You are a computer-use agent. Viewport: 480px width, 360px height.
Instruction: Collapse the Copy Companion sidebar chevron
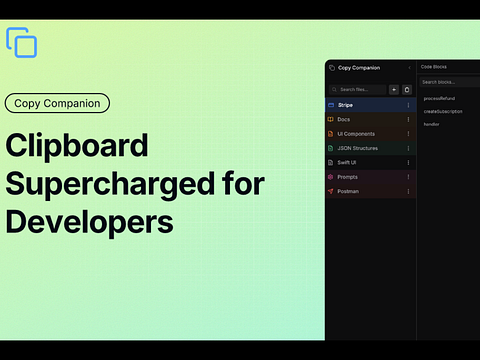click(410, 68)
